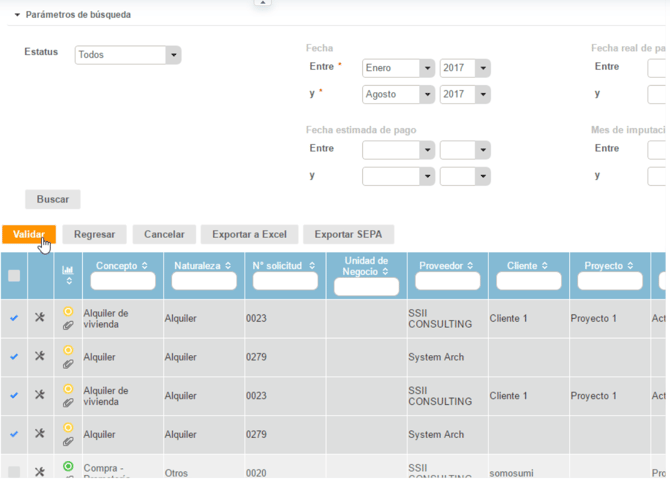This screenshot has height=484, width=670.
Task: Click the Buscar button
Action: coord(53,199)
